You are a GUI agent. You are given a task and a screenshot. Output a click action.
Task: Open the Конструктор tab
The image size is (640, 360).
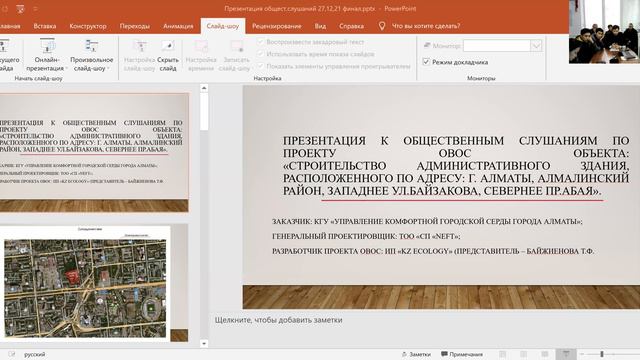88,26
